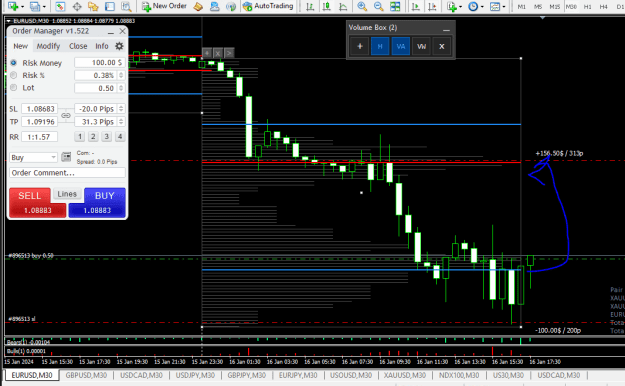
Task: Expand the indicators dropdown arrow
Action: (x=460, y=7)
